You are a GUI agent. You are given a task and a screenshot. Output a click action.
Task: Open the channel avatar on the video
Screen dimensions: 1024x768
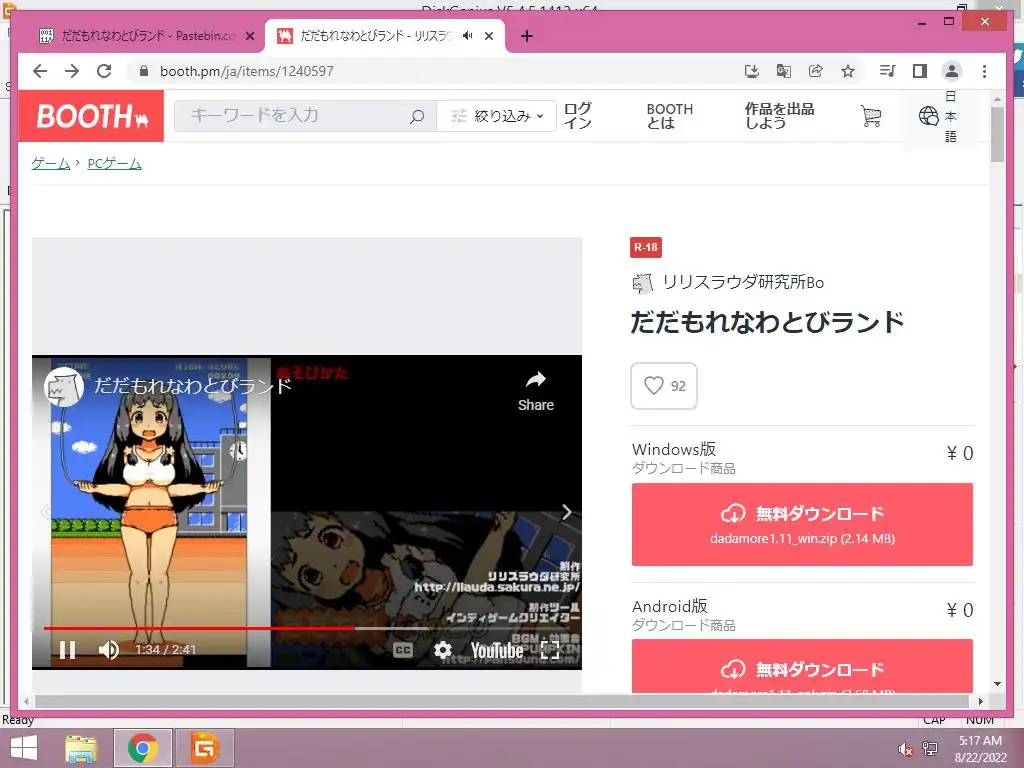point(63,387)
